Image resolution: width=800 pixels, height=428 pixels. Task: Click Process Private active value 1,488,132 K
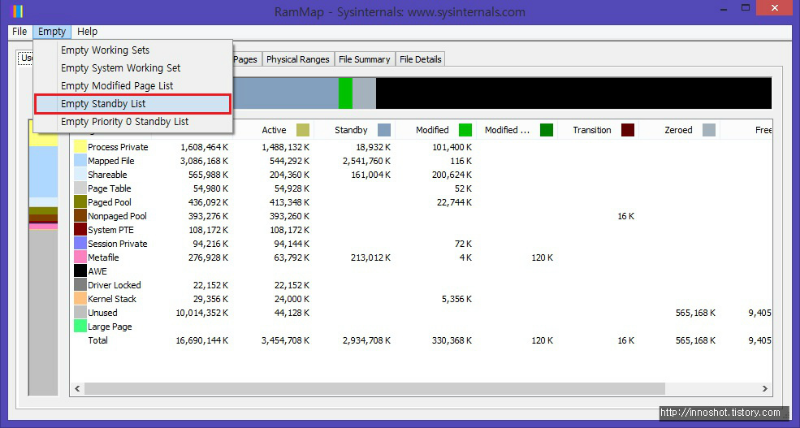[285, 147]
